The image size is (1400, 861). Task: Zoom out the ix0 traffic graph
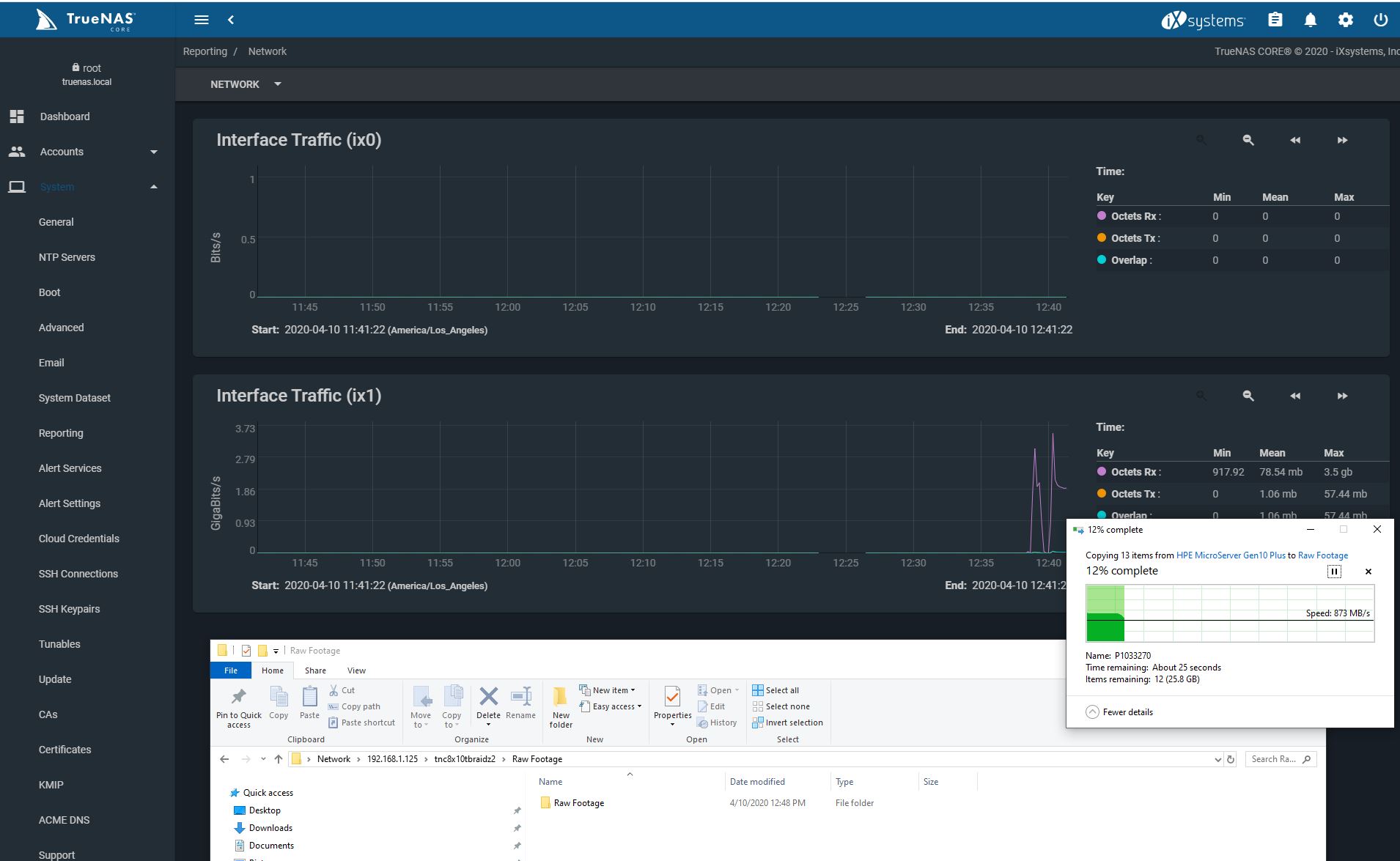click(x=1248, y=140)
